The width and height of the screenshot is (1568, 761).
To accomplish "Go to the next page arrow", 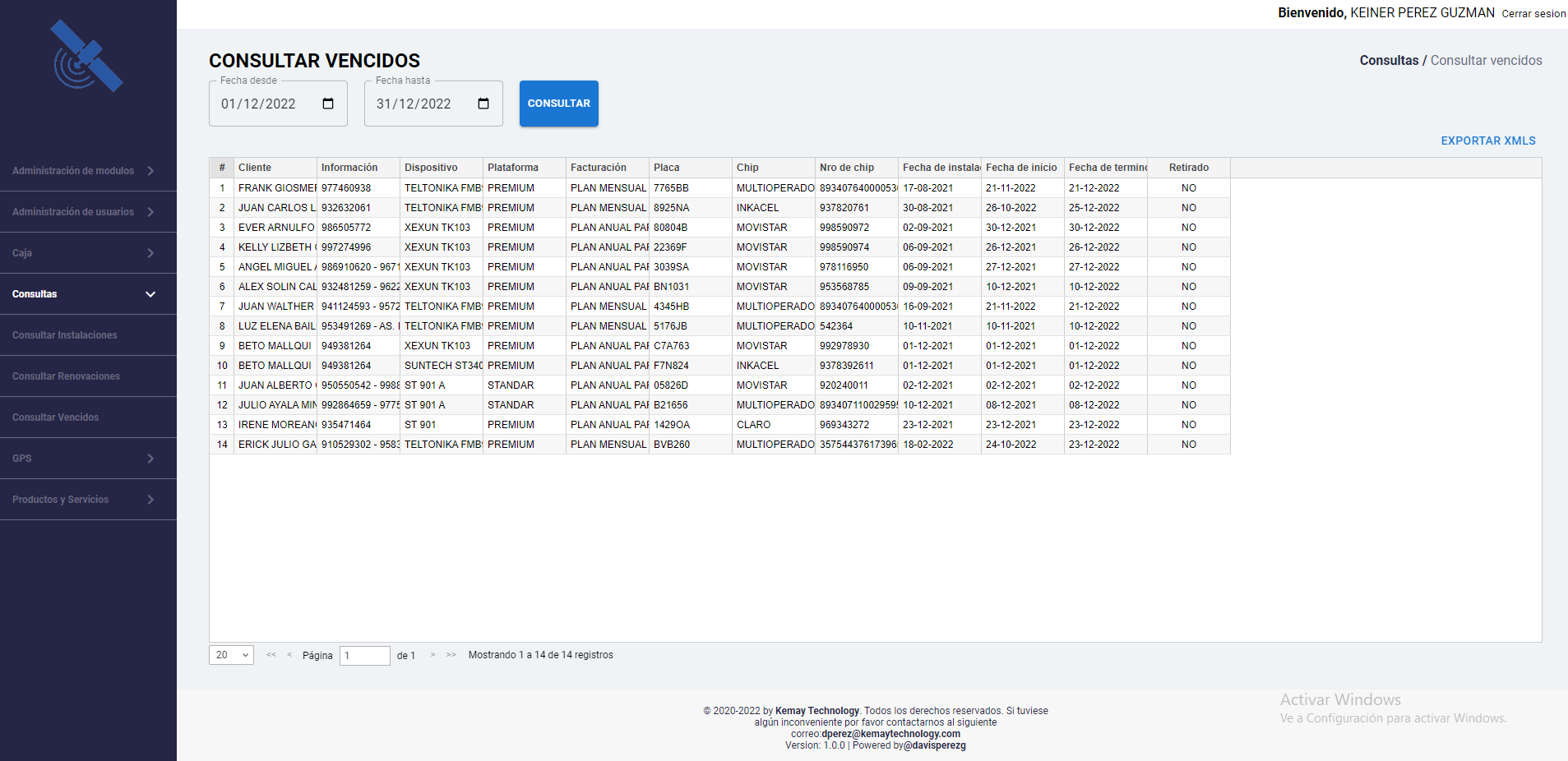I will 433,655.
